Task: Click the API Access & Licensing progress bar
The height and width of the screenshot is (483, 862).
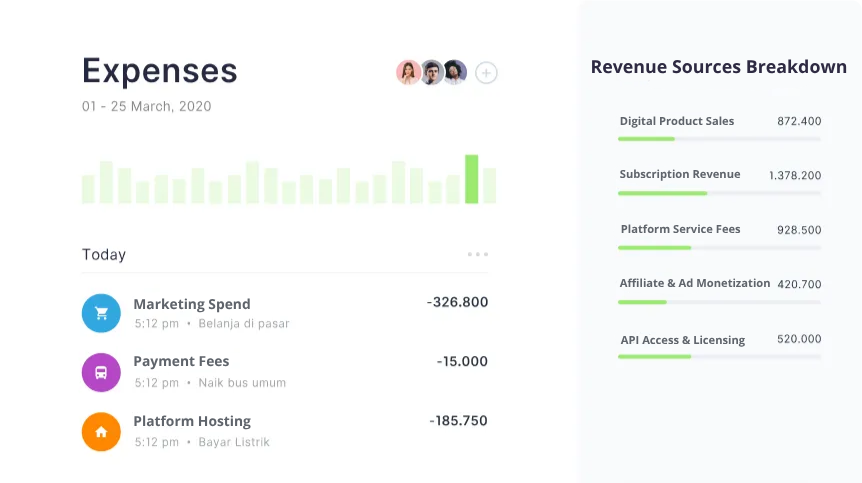Action: pos(719,357)
